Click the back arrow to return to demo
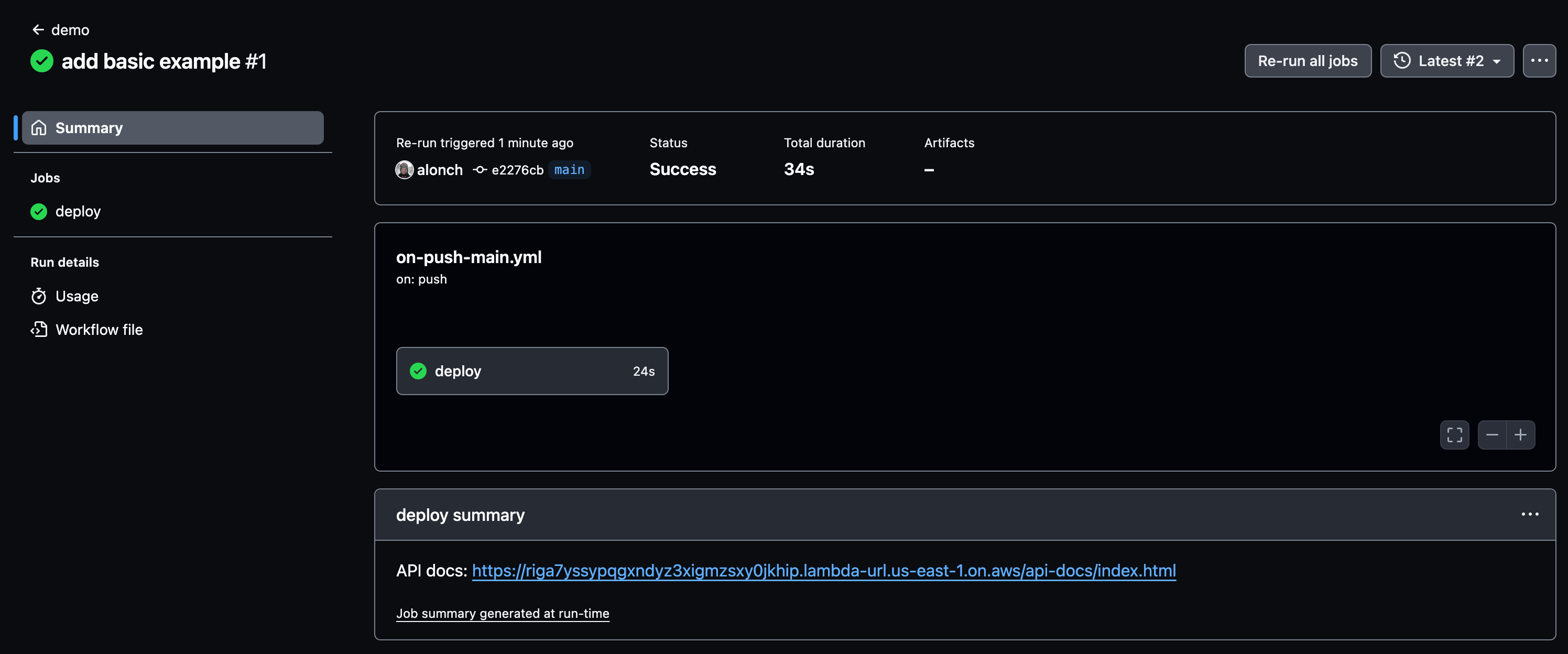This screenshot has height=654, width=1568. [38, 29]
